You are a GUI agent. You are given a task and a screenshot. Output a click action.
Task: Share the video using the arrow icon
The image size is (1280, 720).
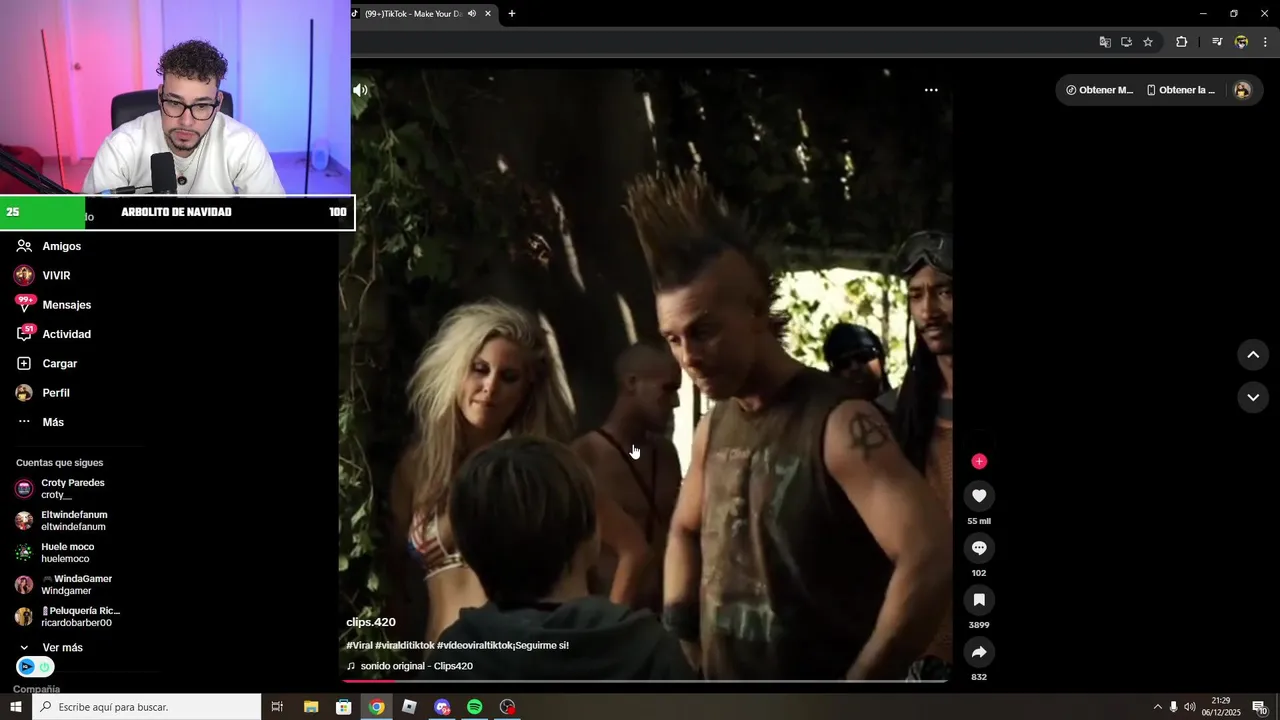(x=979, y=651)
